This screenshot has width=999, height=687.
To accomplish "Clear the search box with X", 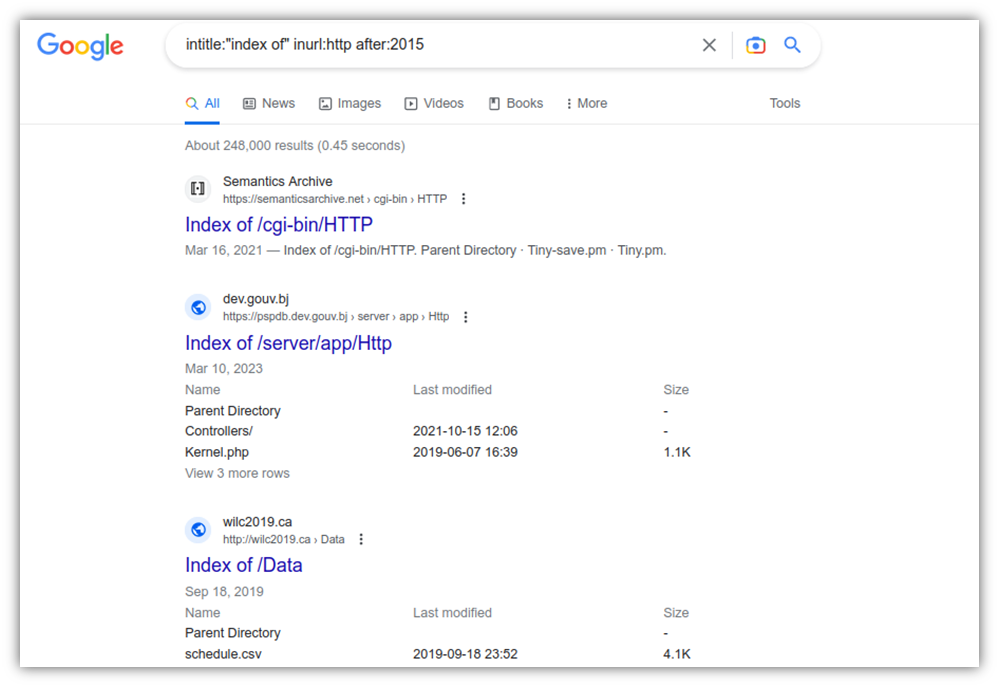I will click(x=709, y=45).
